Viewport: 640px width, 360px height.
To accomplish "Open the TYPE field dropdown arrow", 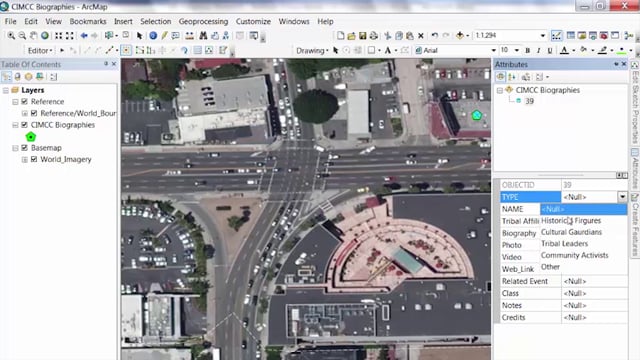I will click(622, 197).
